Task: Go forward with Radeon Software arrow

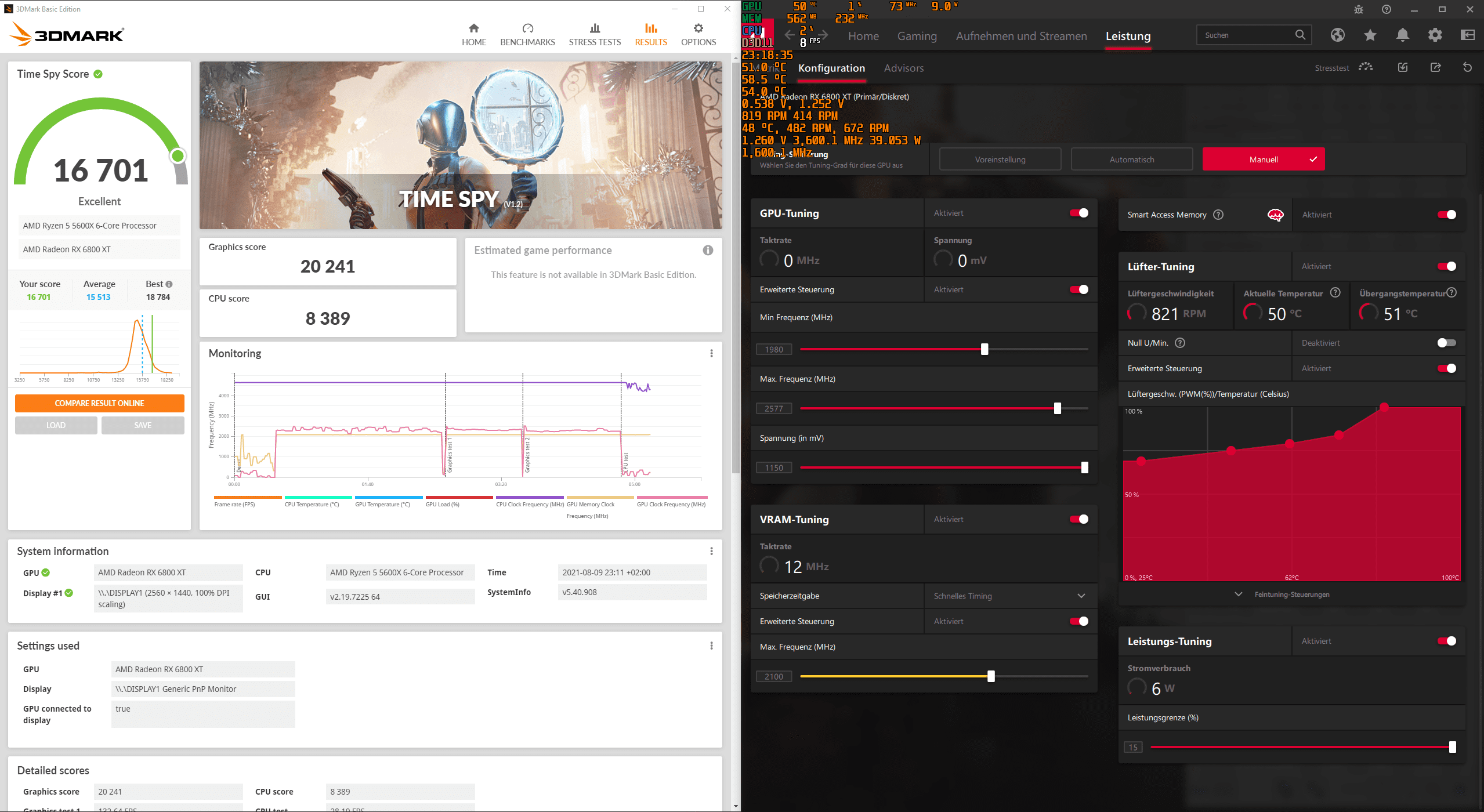Action: pyautogui.click(x=822, y=35)
